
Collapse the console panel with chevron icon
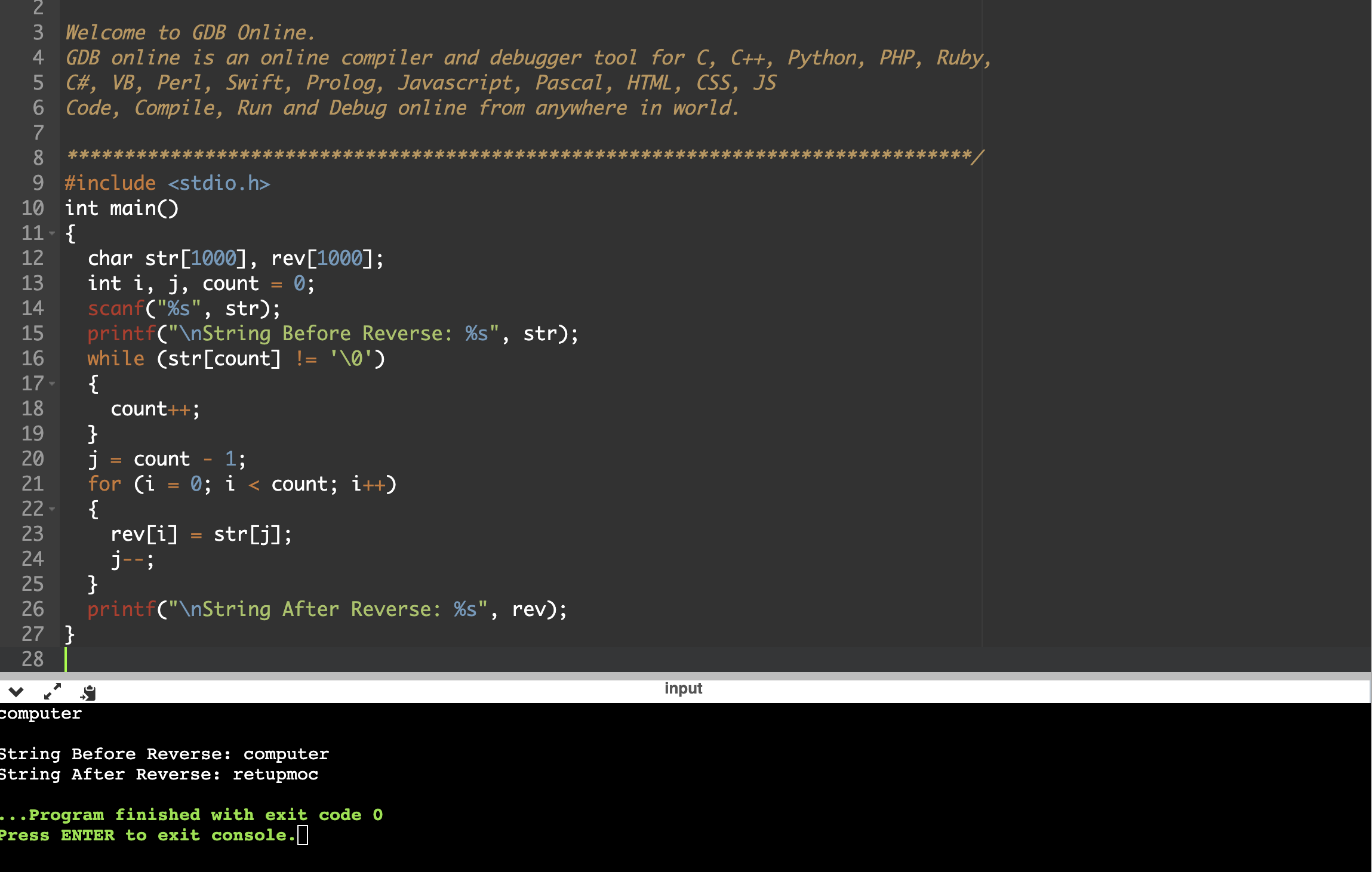click(x=16, y=692)
